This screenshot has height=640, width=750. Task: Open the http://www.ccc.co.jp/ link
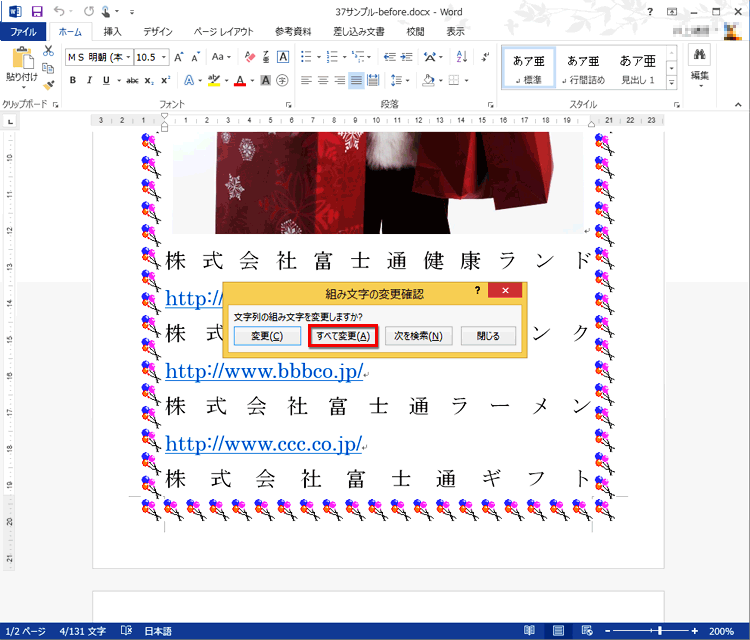[x=264, y=444]
